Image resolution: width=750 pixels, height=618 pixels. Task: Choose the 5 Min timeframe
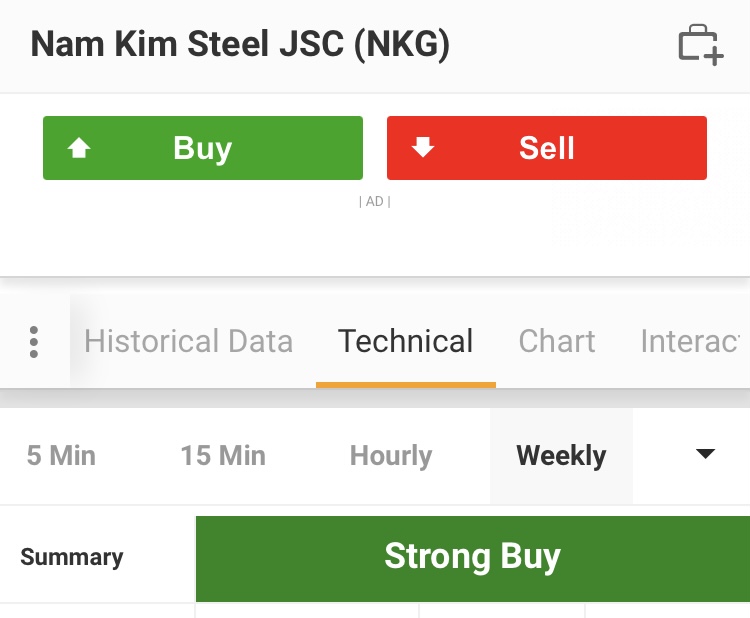point(61,456)
